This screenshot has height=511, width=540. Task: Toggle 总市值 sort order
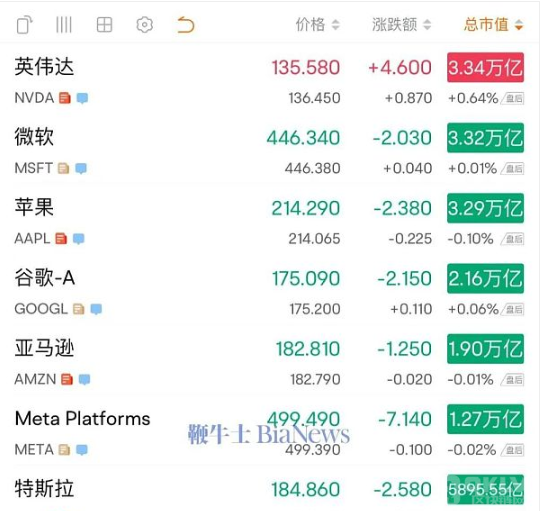click(494, 25)
